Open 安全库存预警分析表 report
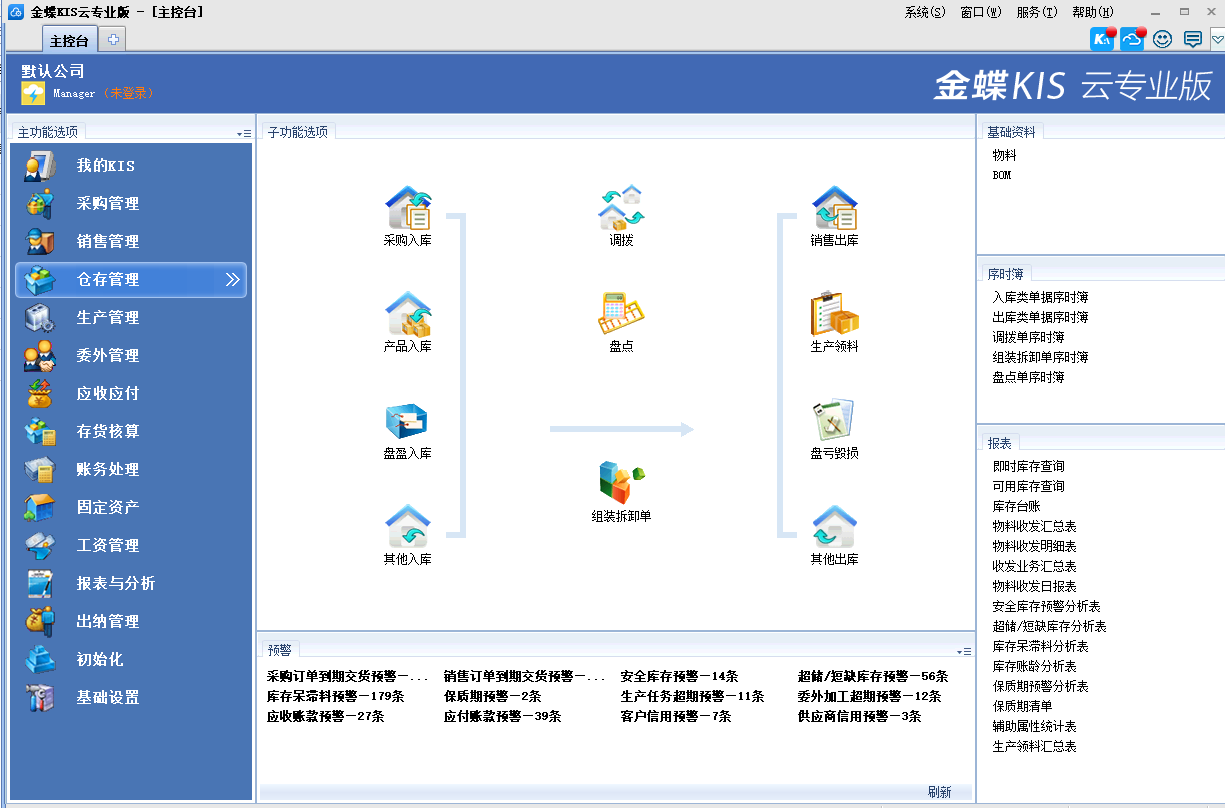This screenshot has height=808, width=1225. point(1046,606)
